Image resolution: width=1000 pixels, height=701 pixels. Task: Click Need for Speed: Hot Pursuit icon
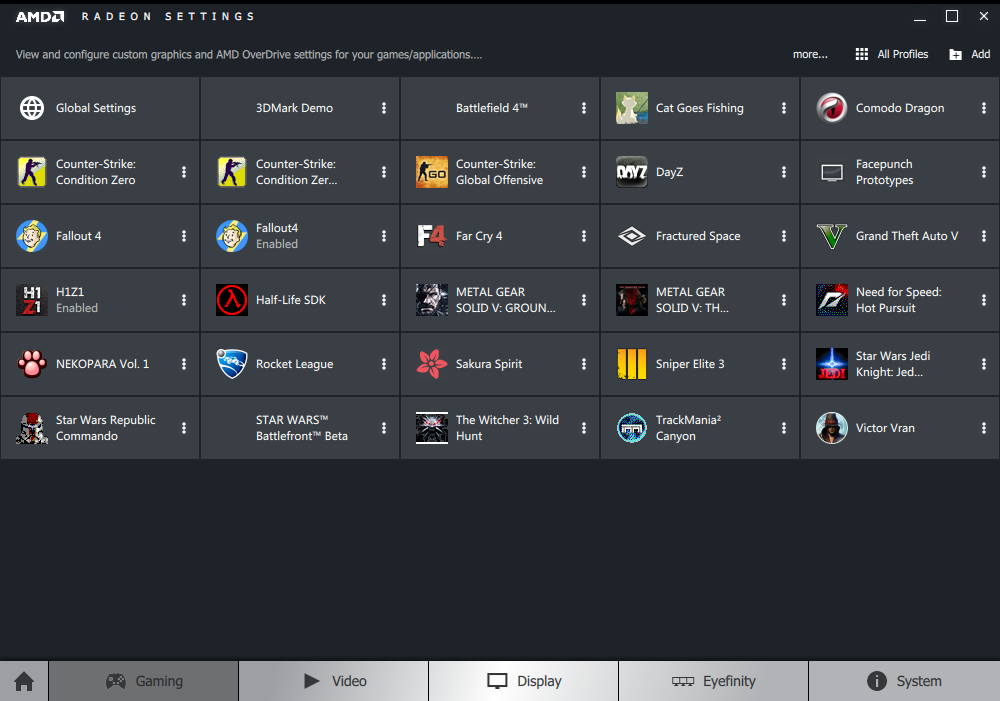832,300
